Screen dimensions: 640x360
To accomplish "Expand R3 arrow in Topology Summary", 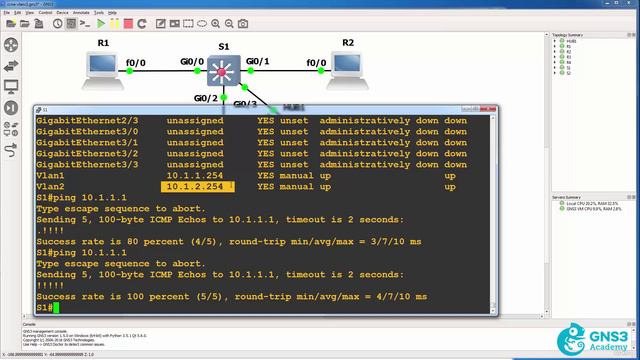I will tap(555, 57).
